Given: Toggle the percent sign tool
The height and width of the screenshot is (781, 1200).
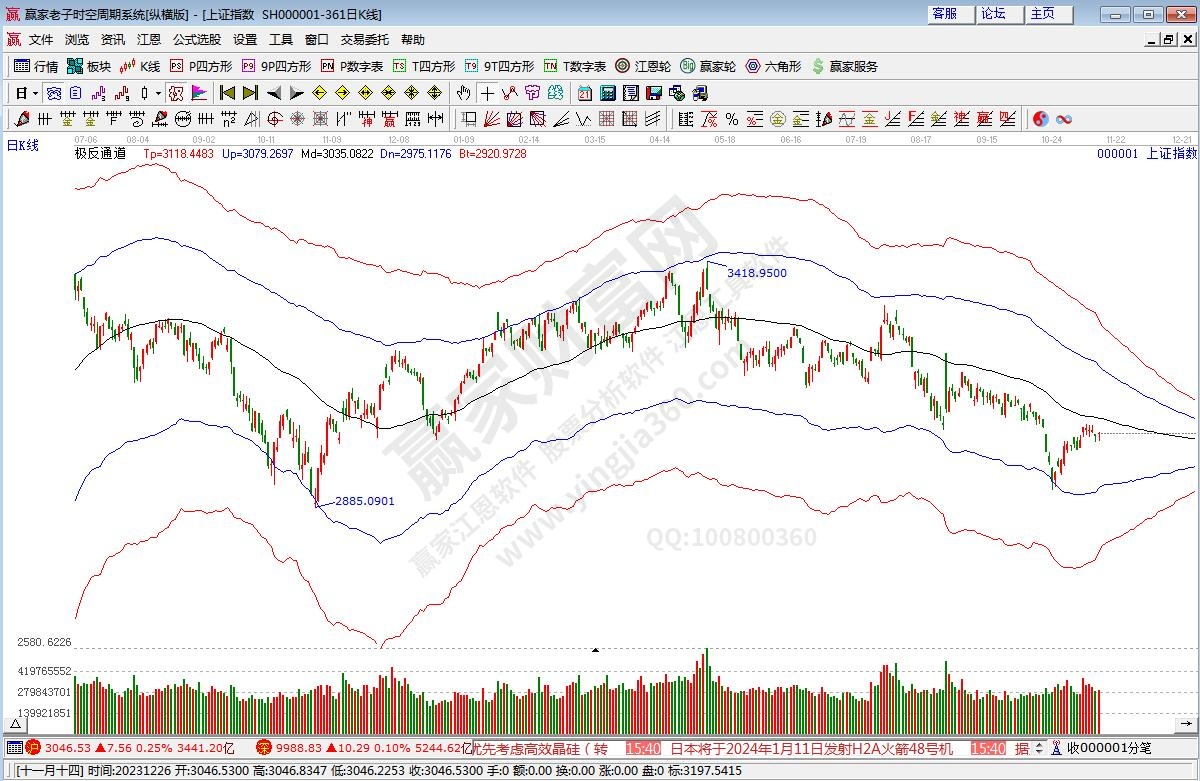Looking at the screenshot, I should tap(731, 119).
